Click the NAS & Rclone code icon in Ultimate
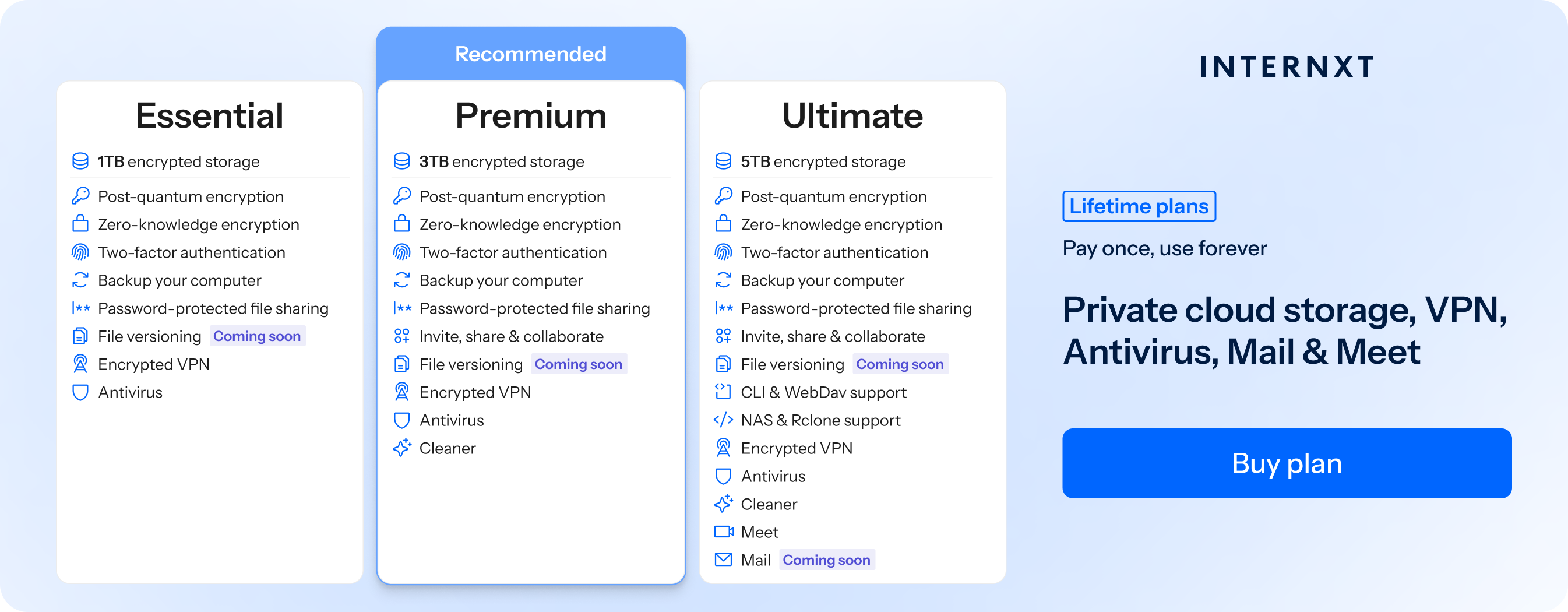 (723, 420)
